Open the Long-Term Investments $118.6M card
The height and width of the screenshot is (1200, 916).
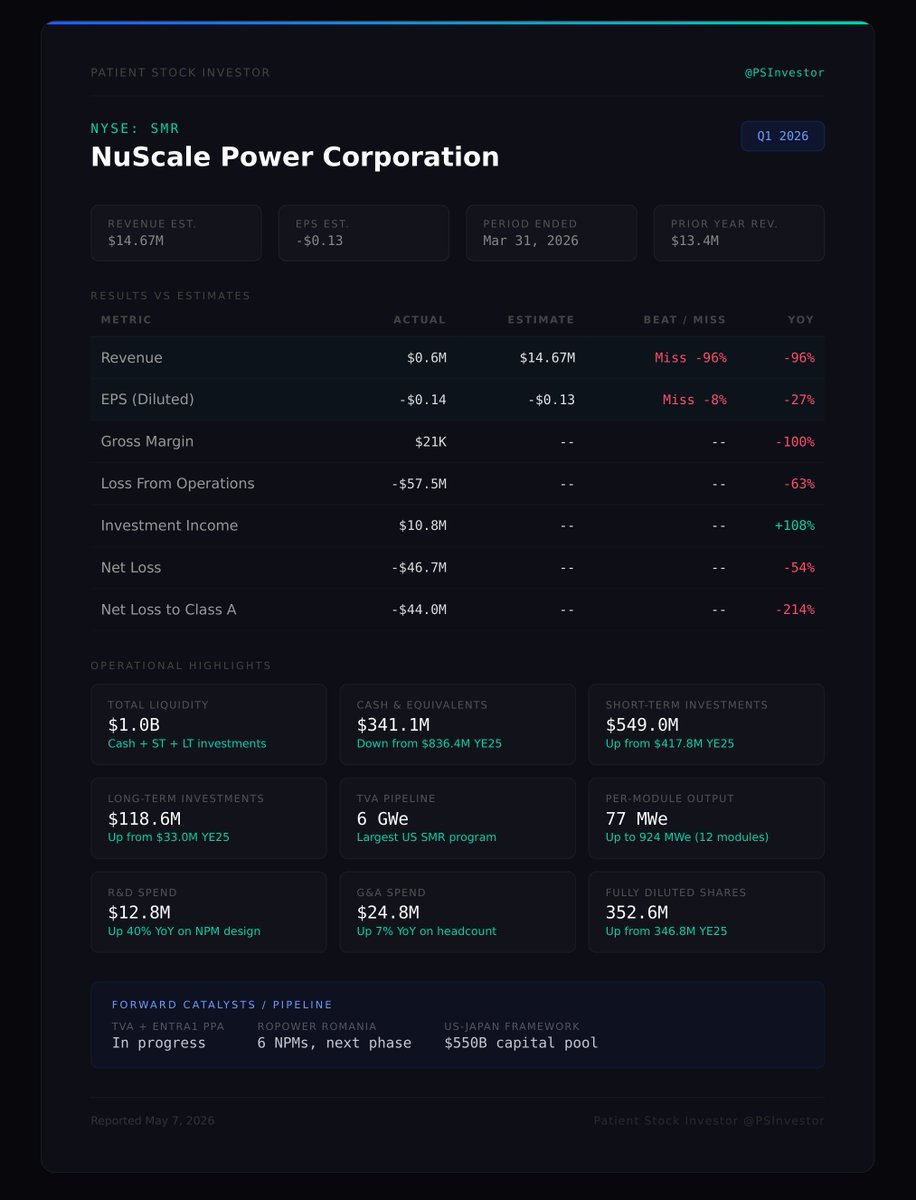coord(209,818)
